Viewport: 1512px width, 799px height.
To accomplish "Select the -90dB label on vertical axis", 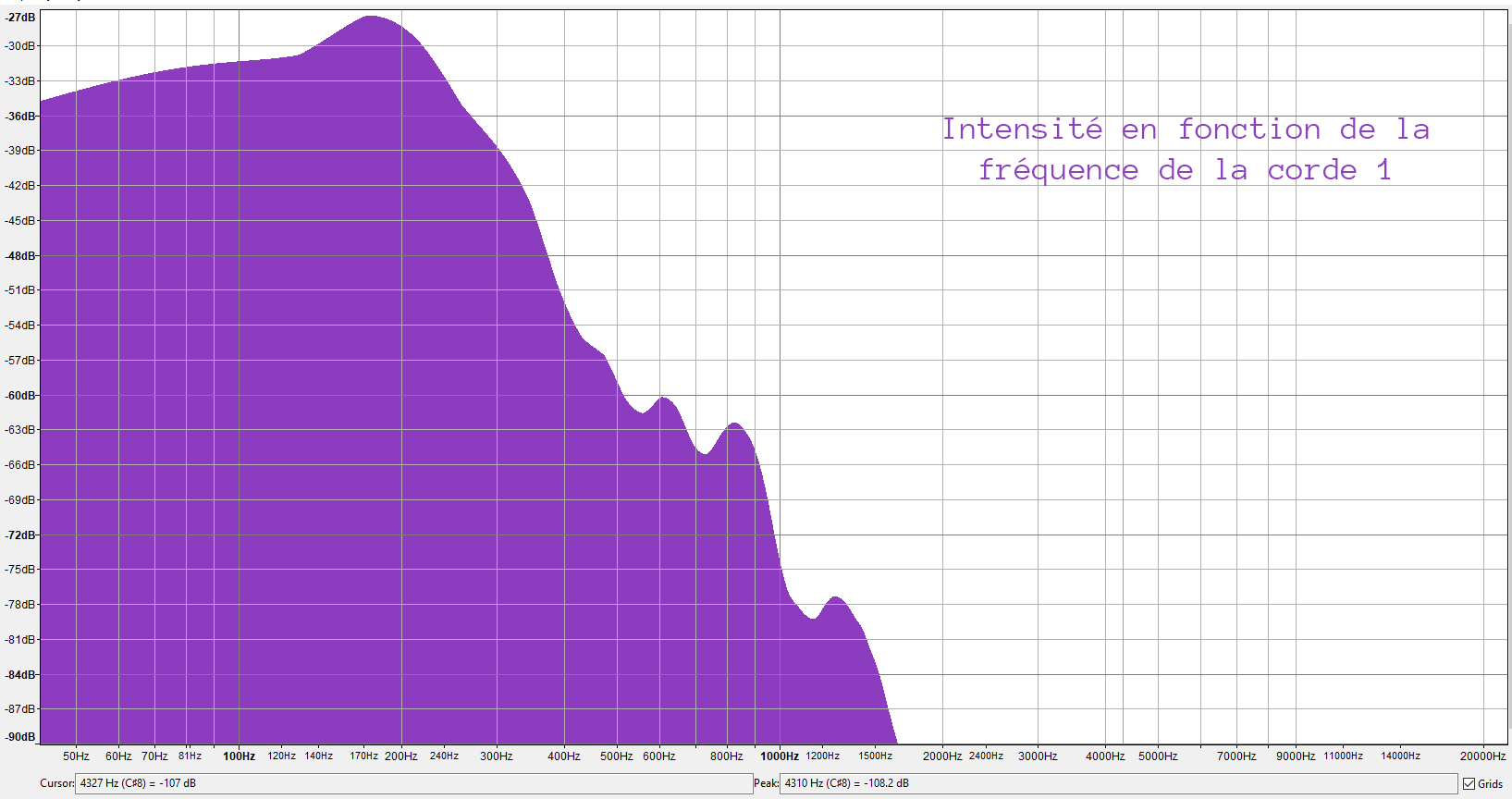I will (x=20, y=737).
